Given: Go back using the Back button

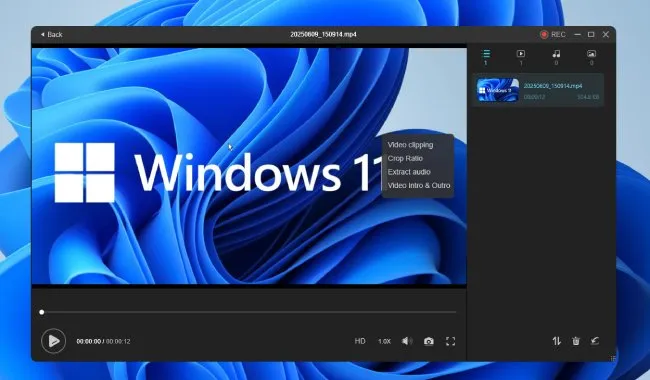Looking at the screenshot, I should [x=51, y=34].
